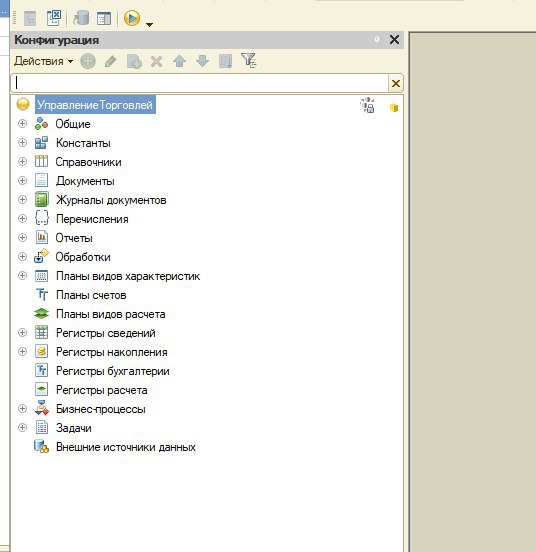Image resolution: width=536 pixels, height=552 pixels.
Task: Click the Отчеты chart icon
Action: pos(42,237)
